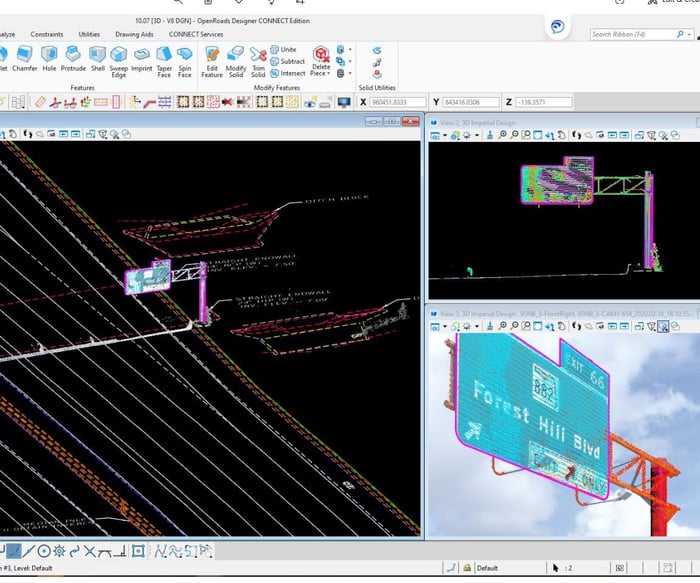Click the red X delete fence icon
700x583 pixels.
click(x=227, y=103)
